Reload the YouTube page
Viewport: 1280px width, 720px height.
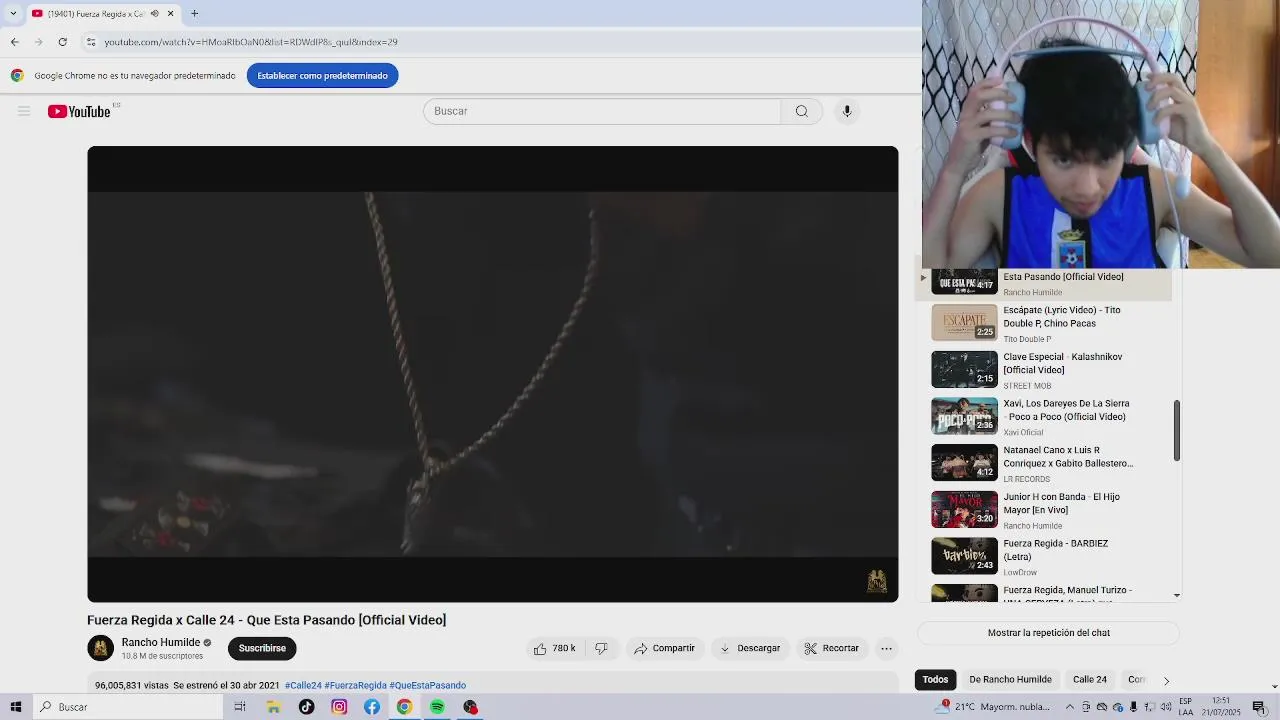62,42
